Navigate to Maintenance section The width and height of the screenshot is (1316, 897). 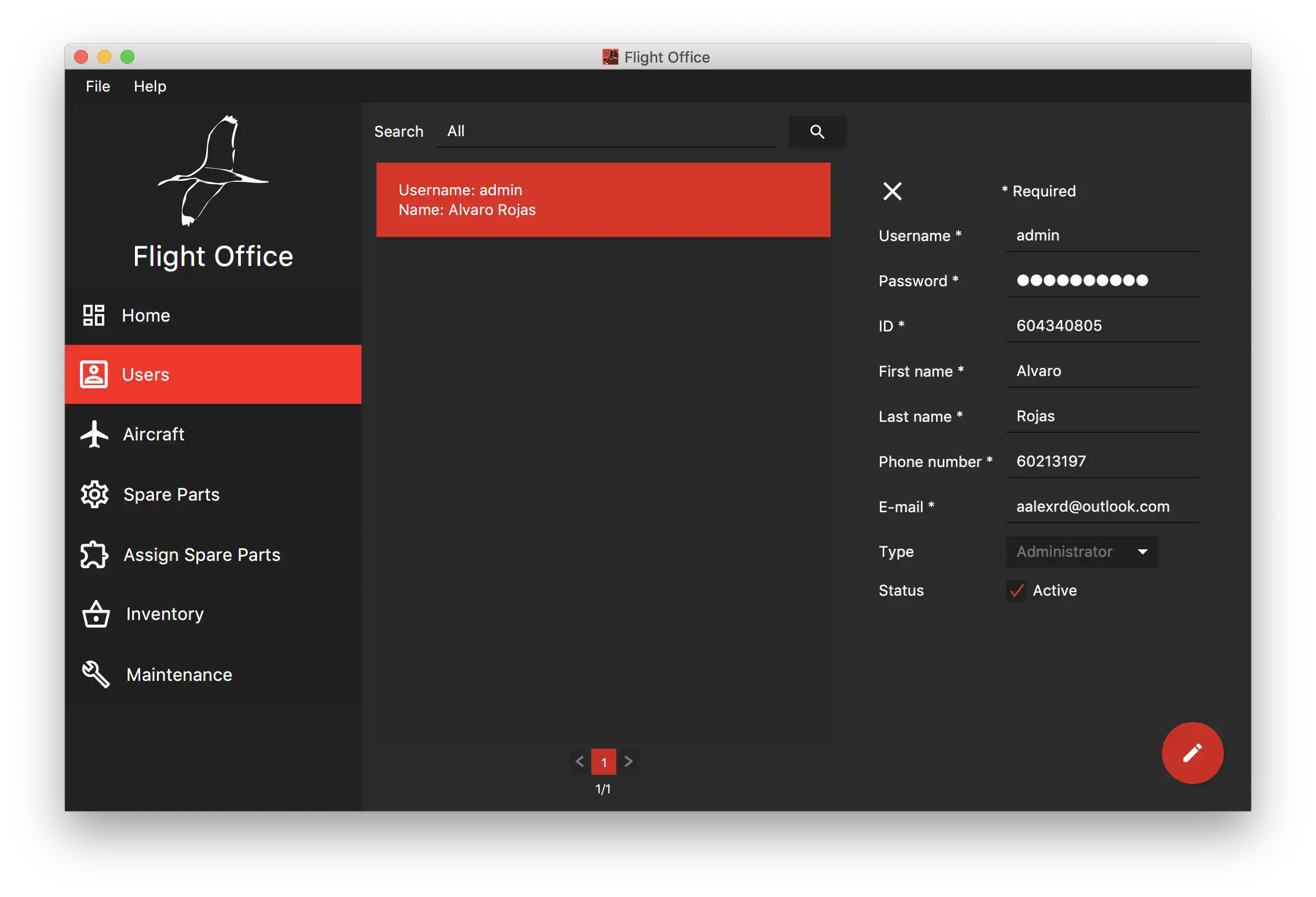pos(178,674)
